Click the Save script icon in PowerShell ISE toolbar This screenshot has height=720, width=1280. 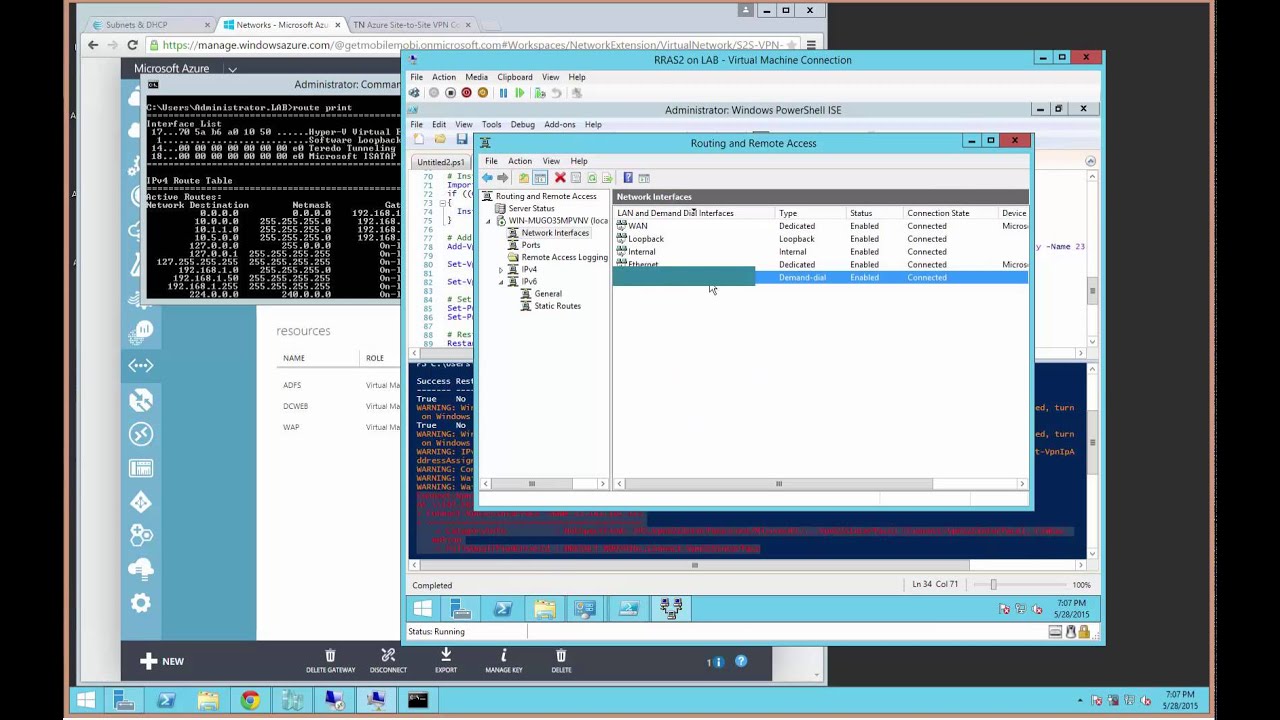[462, 139]
